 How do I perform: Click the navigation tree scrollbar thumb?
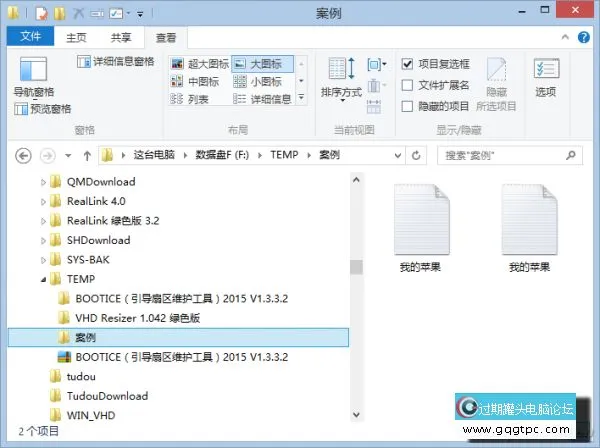pos(356,267)
